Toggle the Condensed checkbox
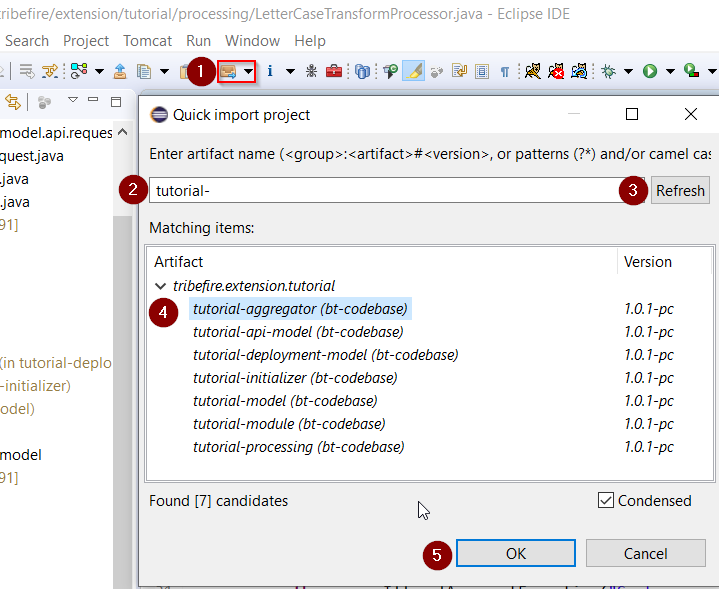The image size is (719, 589). [605, 500]
